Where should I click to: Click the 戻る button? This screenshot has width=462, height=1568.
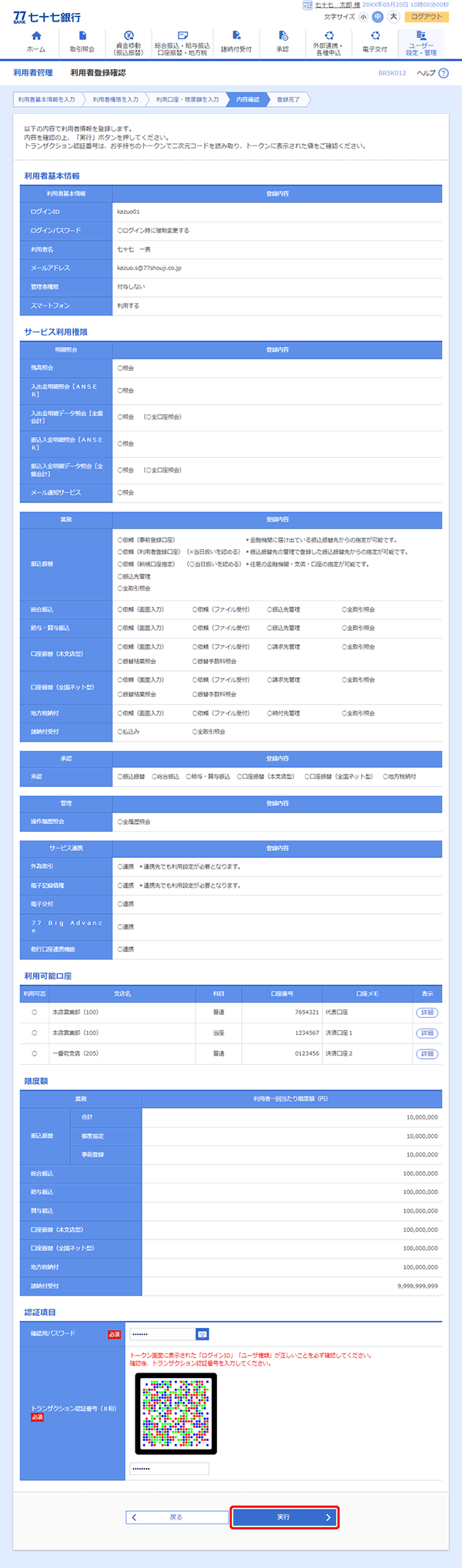point(176,1517)
